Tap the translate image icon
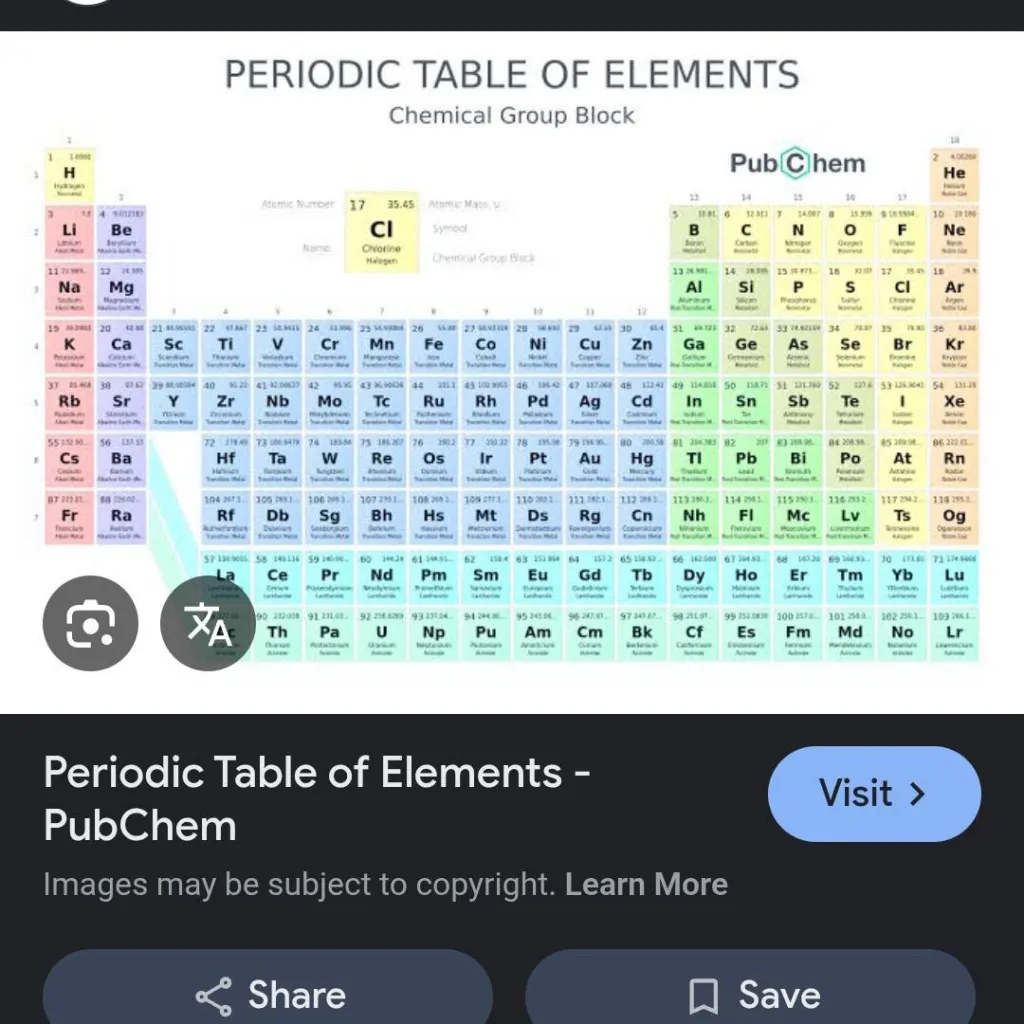This screenshot has width=1024, height=1024. click(x=207, y=624)
